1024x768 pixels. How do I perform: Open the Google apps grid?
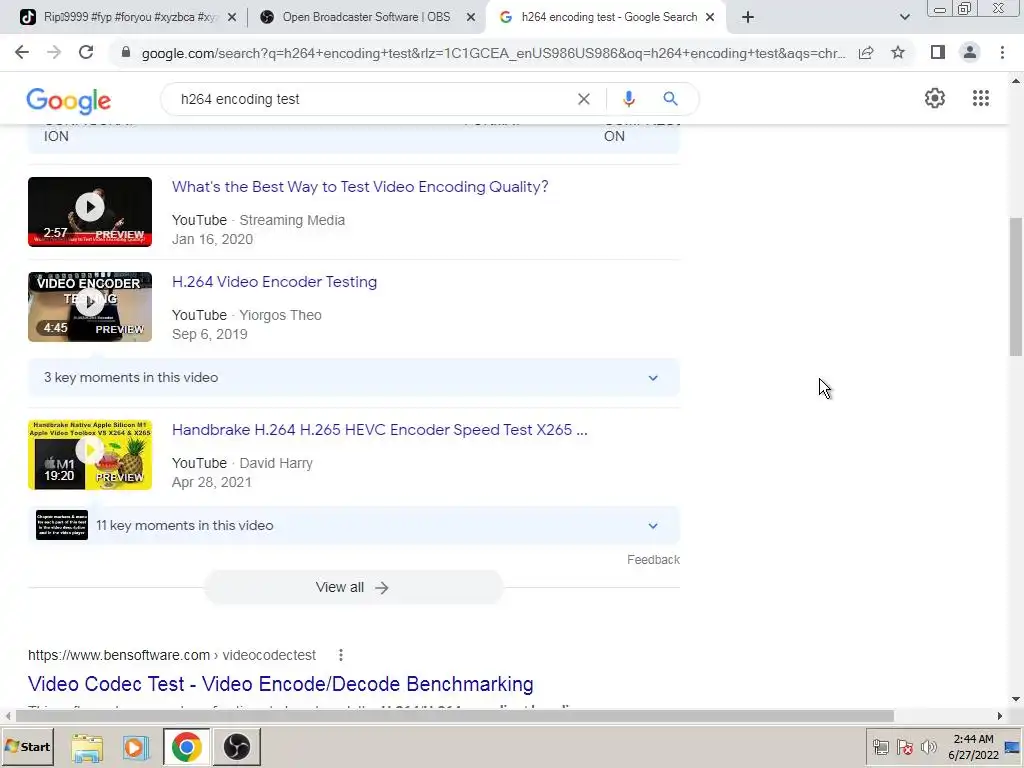(x=980, y=98)
